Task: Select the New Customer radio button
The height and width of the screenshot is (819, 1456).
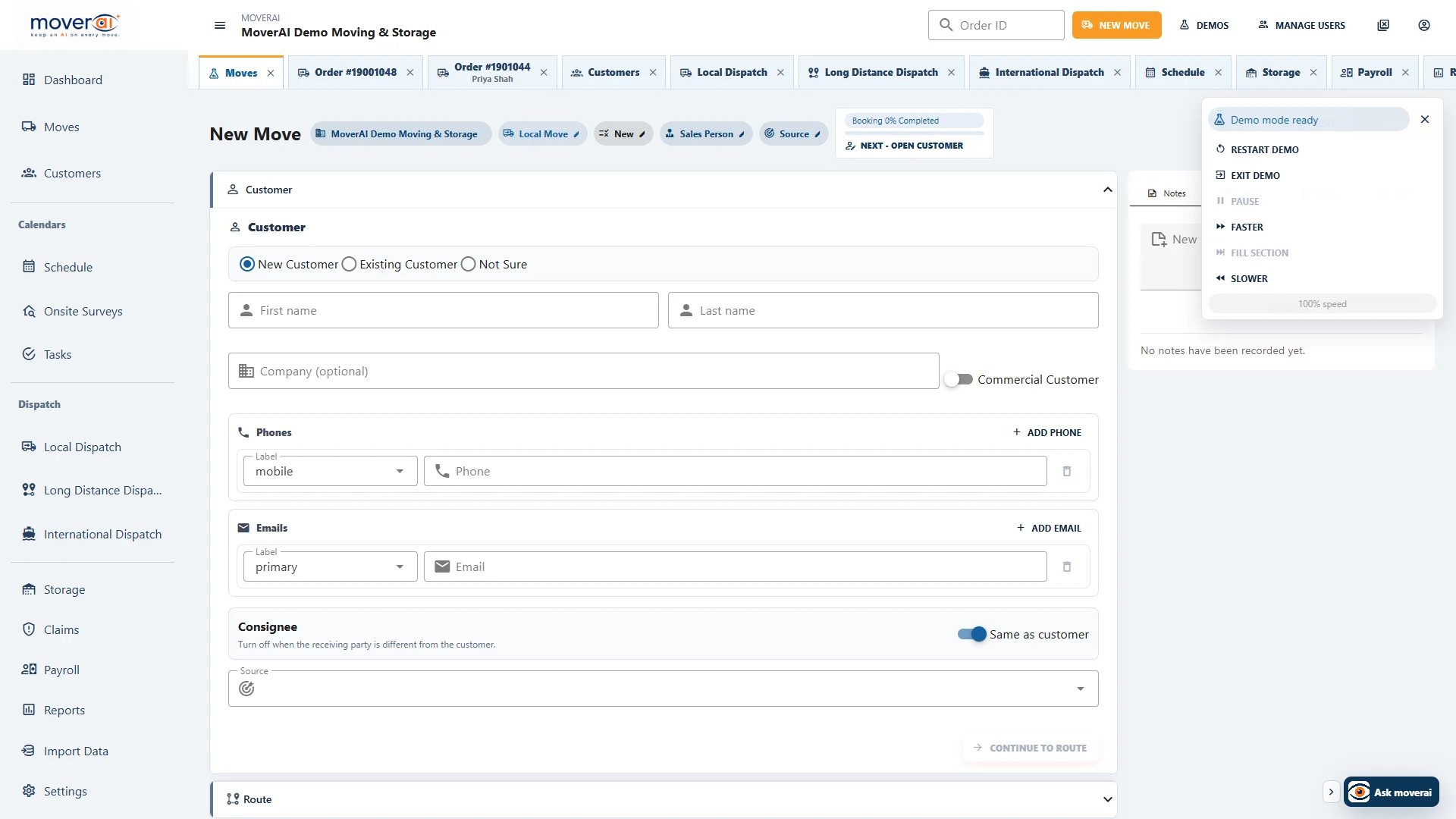Action: pos(247,264)
